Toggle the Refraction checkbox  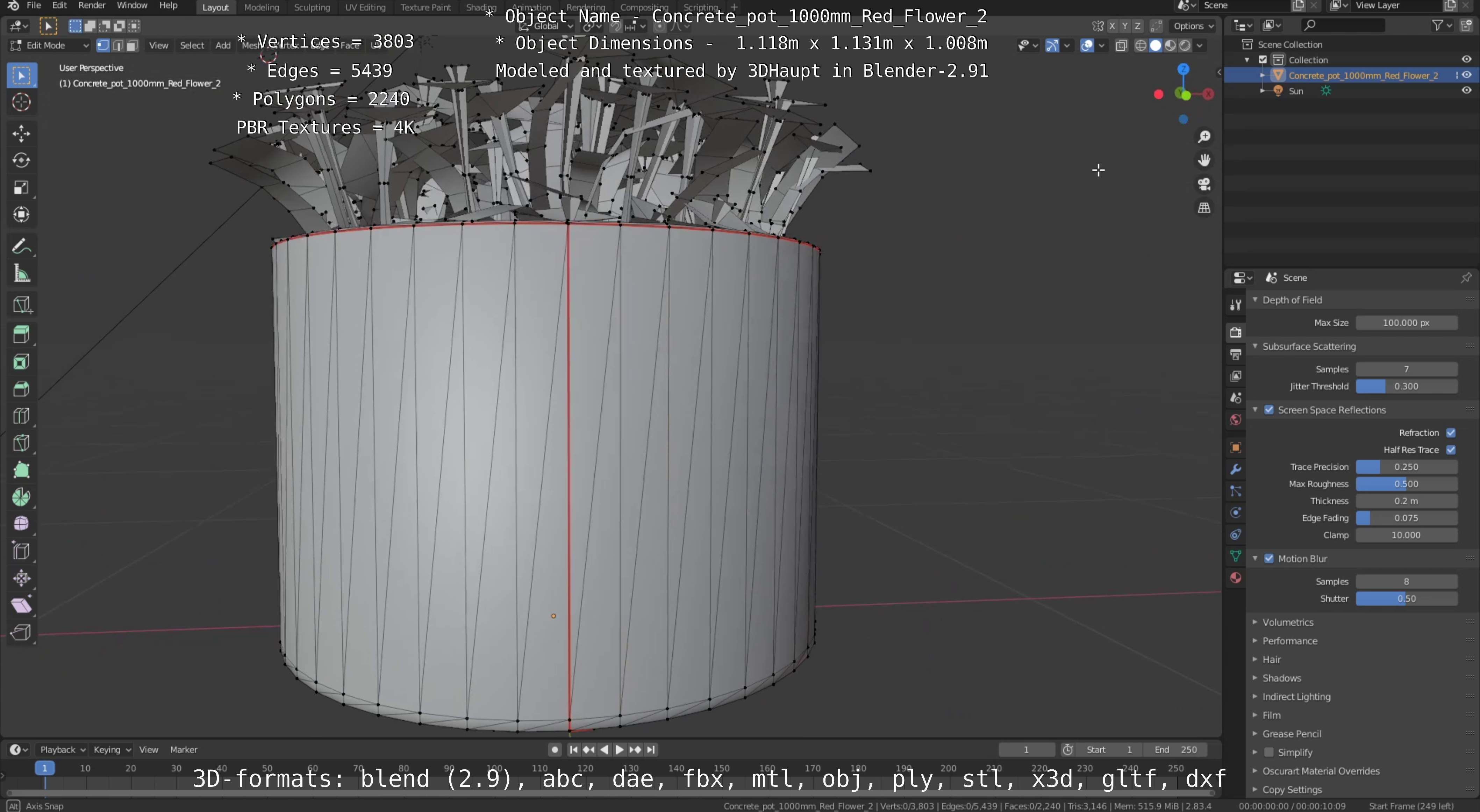pos(1451,432)
